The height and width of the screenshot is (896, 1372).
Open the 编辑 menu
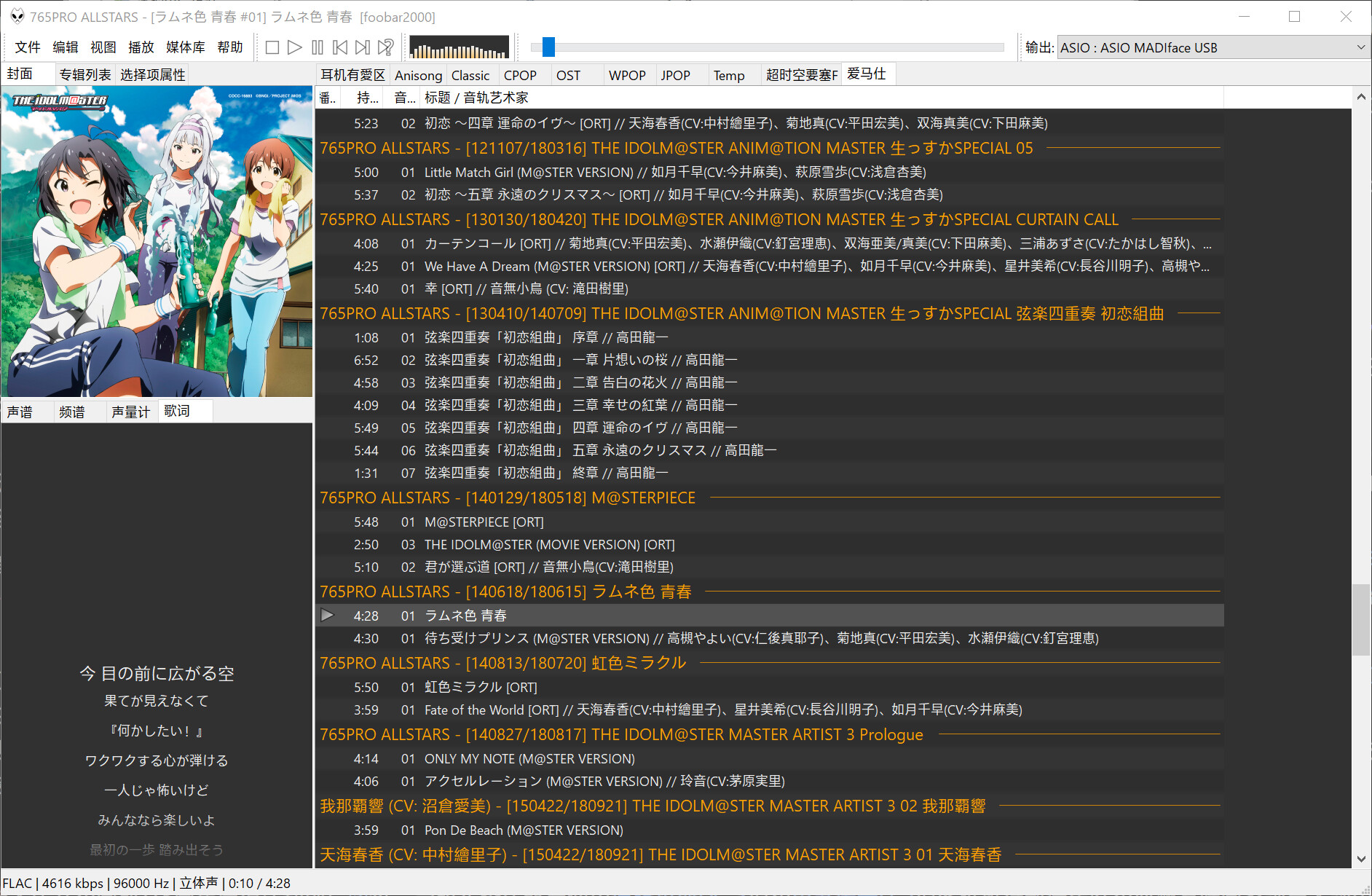tap(66, 47)
